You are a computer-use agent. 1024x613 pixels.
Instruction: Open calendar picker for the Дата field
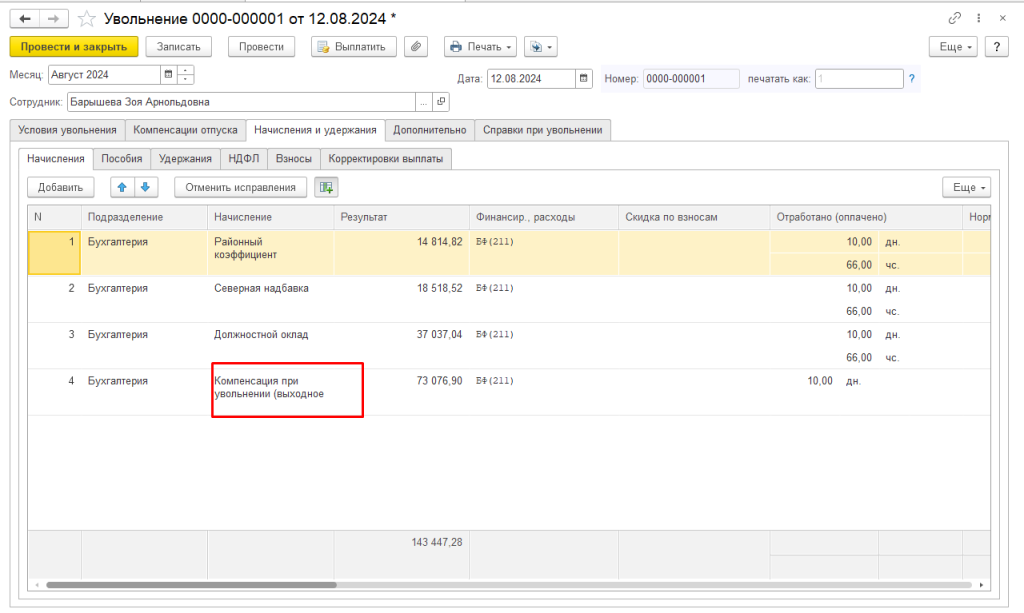(x=583, y=78)
